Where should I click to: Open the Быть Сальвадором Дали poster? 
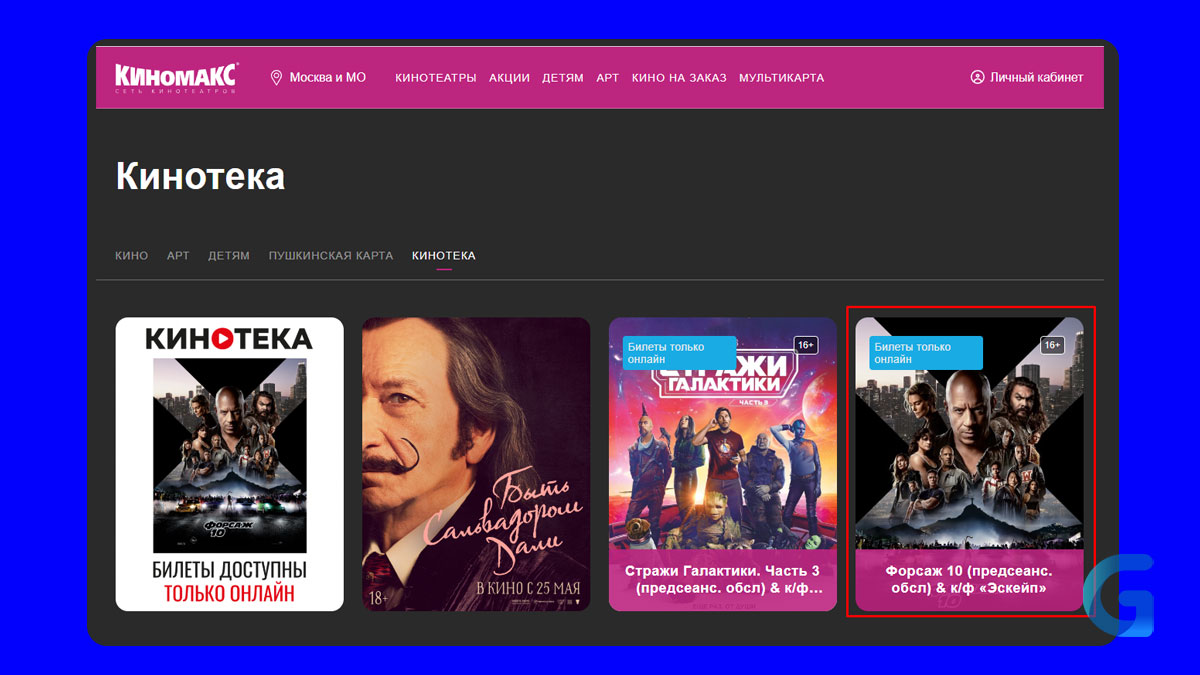tap(476, 464)
